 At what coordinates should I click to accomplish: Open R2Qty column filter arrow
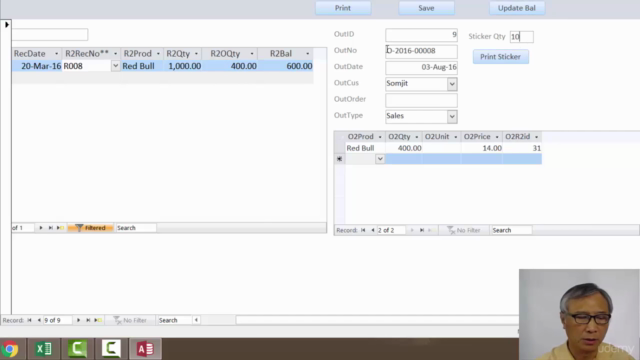pyautogui.click(x=196, y=54)
